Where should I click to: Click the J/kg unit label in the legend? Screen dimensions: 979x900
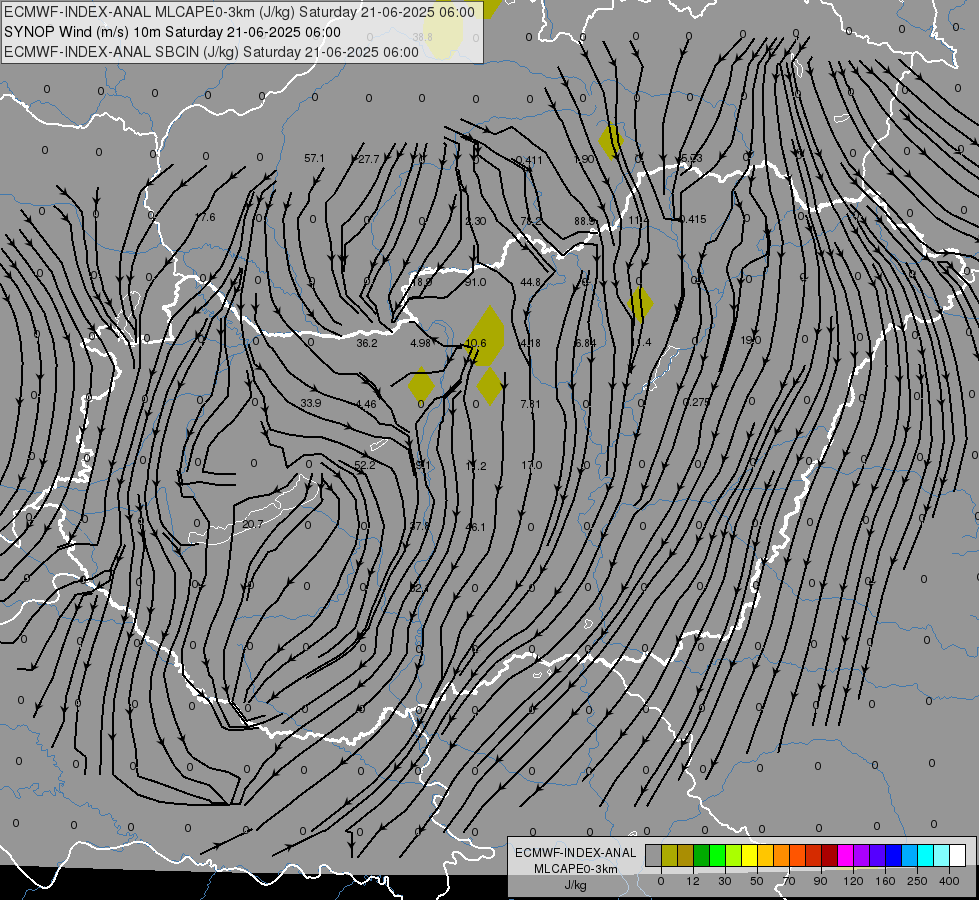575,885
